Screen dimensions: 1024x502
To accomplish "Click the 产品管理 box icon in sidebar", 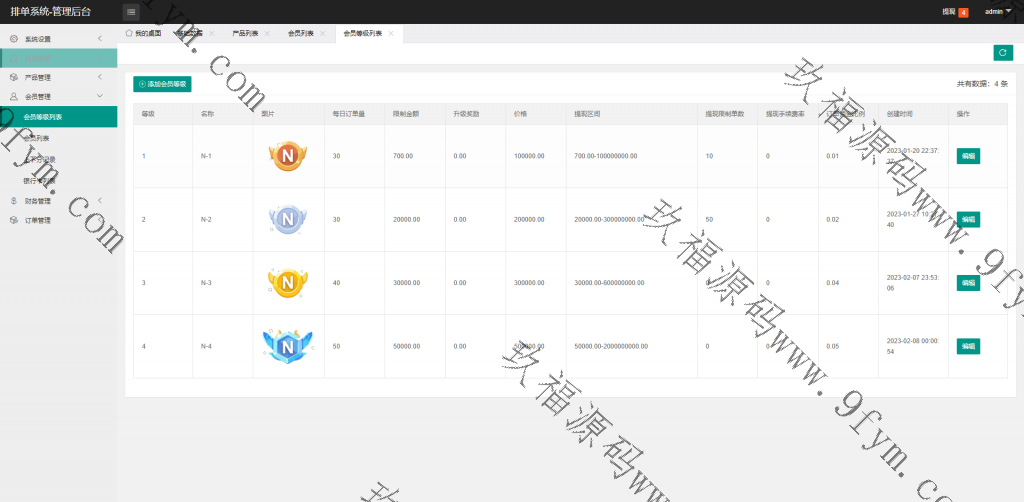I will click(14, 77).
